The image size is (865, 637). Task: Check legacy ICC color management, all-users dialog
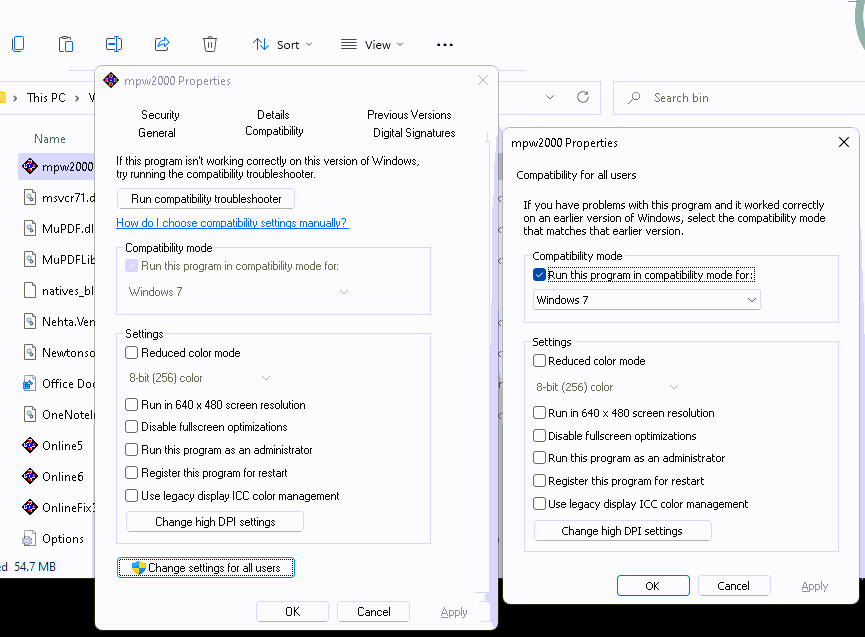[540, 504]
